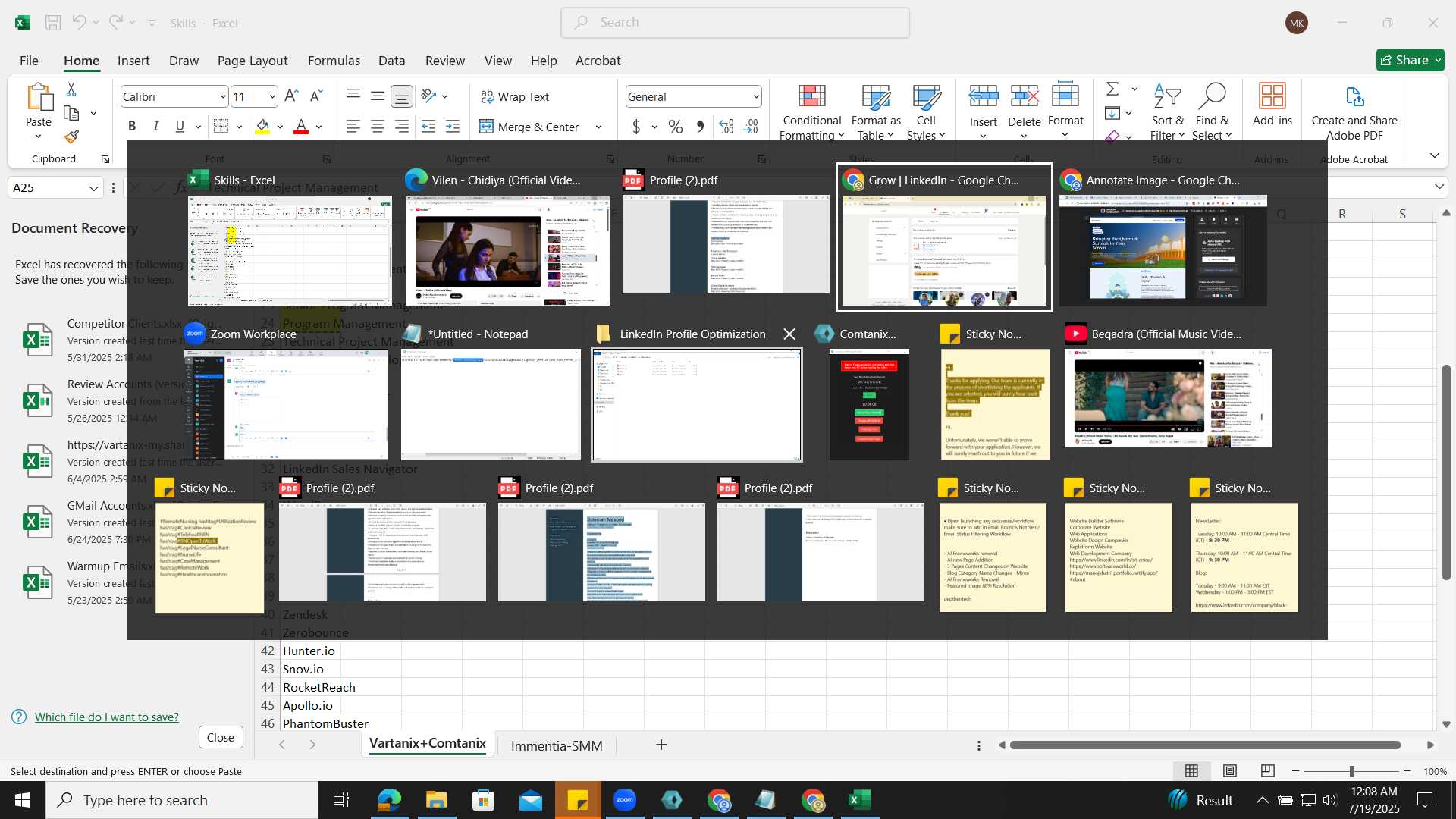1456x819 pixels.
Task: Close LinkedIn Profile Optimization window in switcher
Action: (x=789, y=334)
